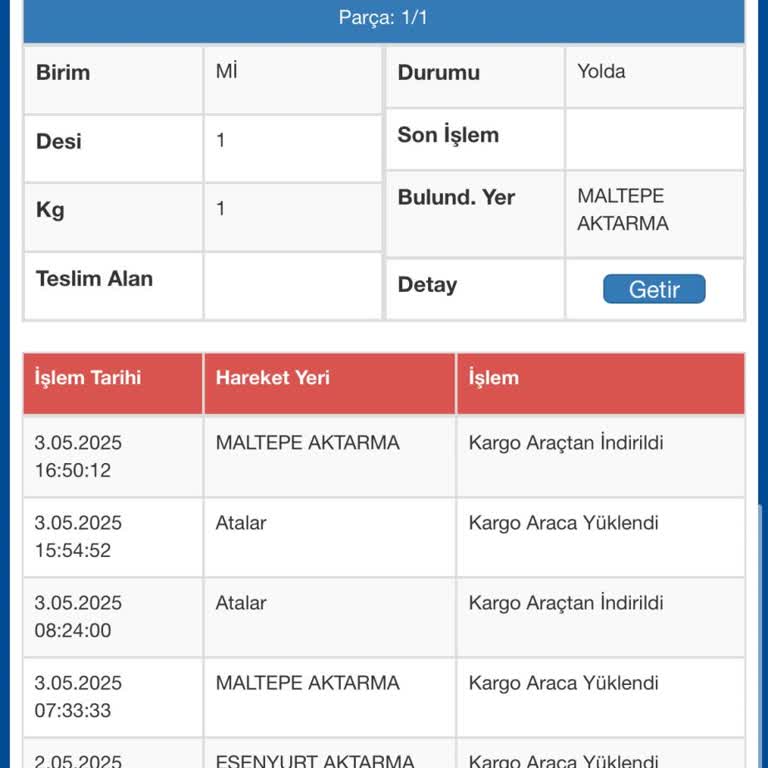Click the ESENYURT AKTARMA location cell
This screenshot has height=768, width=768.
315,759
